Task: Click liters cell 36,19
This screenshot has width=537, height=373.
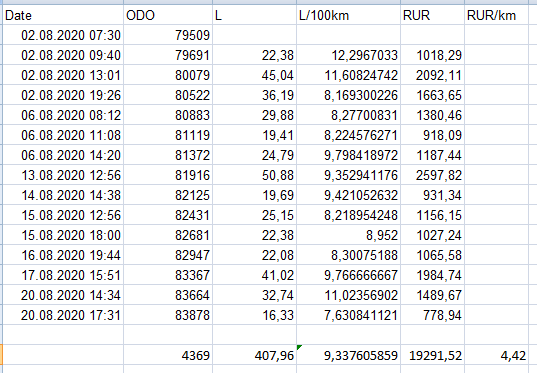Action: point(254,95)
